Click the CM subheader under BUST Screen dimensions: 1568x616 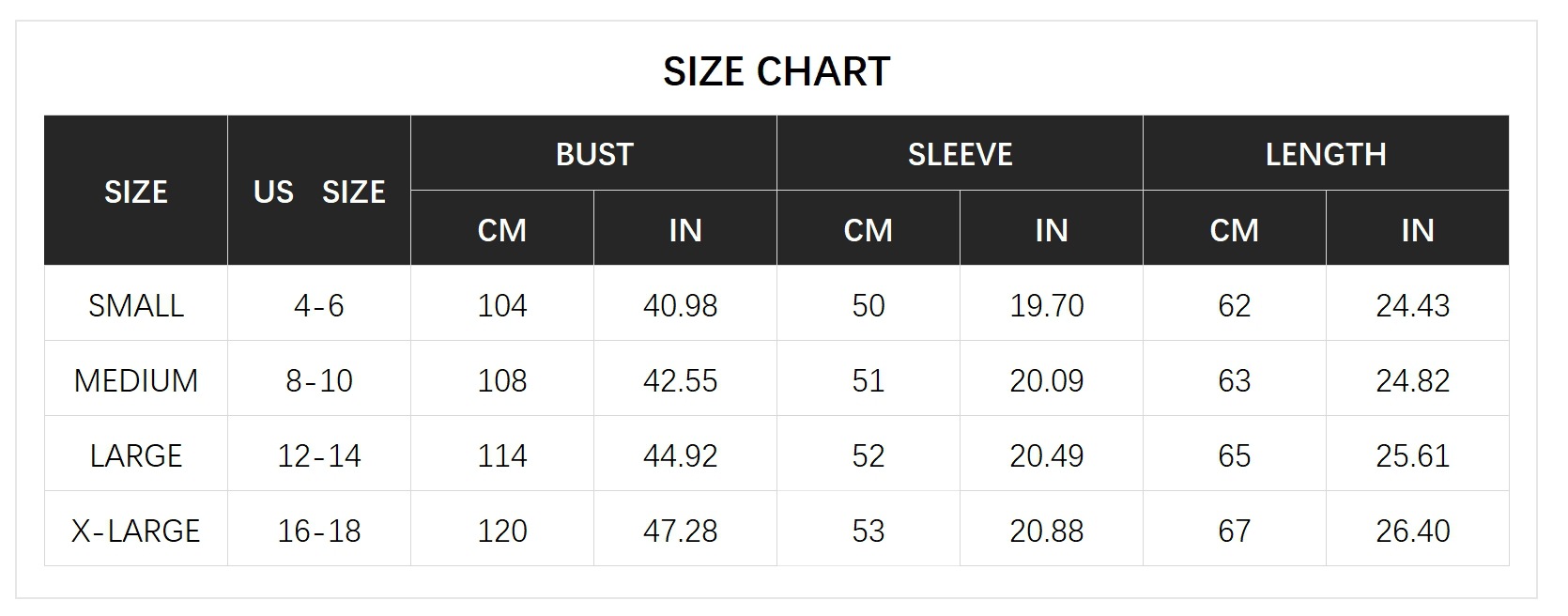(x=501, y=230)
